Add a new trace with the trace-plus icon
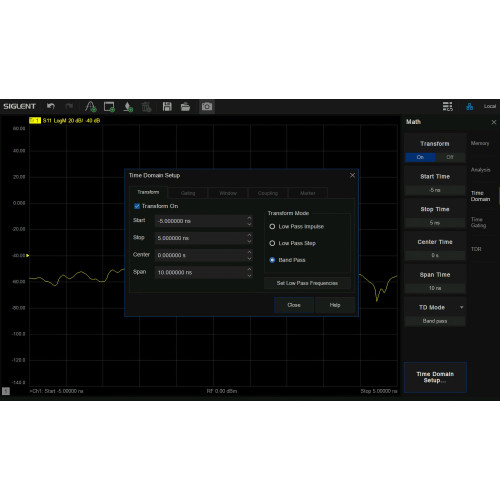Viewport: 500px width, 500px height. 90,107
